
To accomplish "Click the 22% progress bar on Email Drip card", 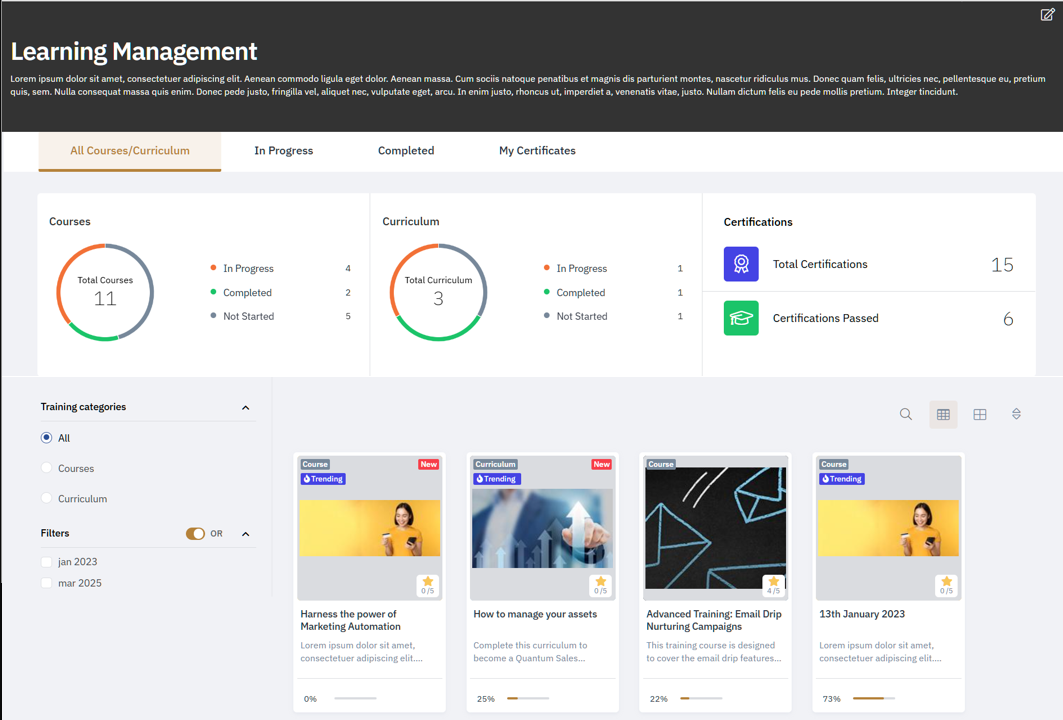I will click(x=701, y=698).
